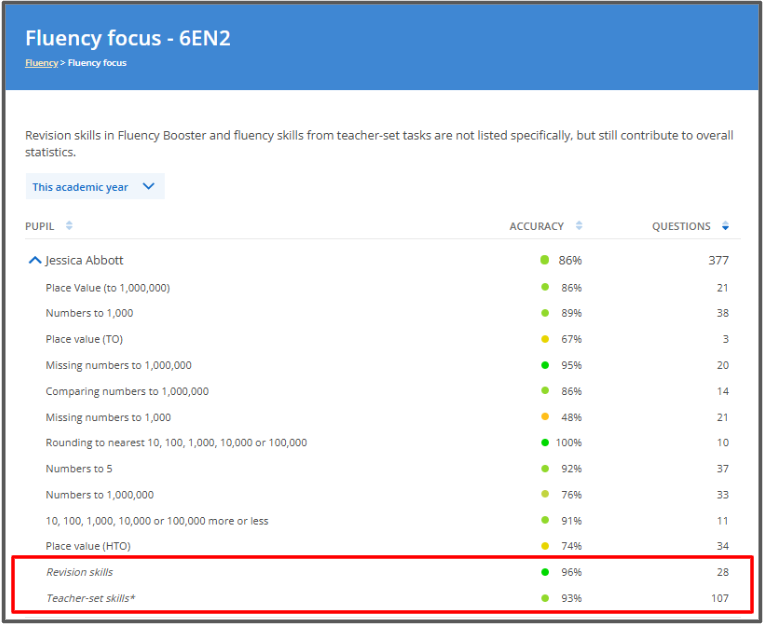Click the Place value (HTO) skill
The height and width of the screenshot is (625, 764).
coord(88,547)
